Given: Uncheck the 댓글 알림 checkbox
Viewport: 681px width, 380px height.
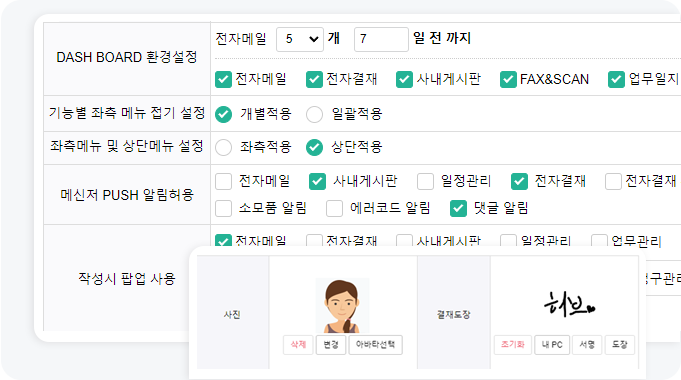Looking at the screenshot, I should (x=458, y=208).
